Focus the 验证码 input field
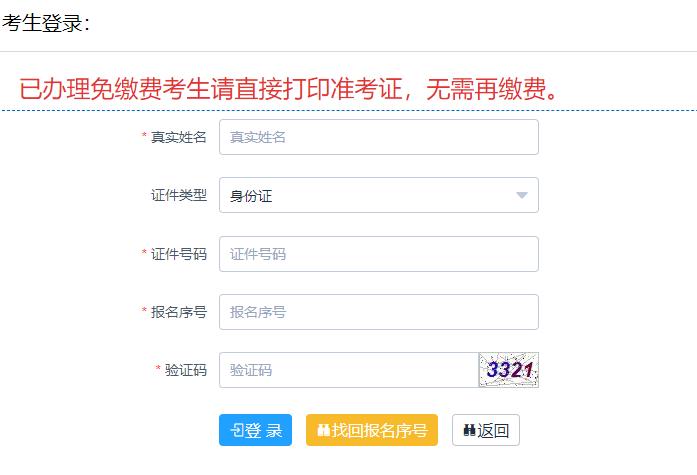This screenshot has width=697, height=475. pos(348,370)
